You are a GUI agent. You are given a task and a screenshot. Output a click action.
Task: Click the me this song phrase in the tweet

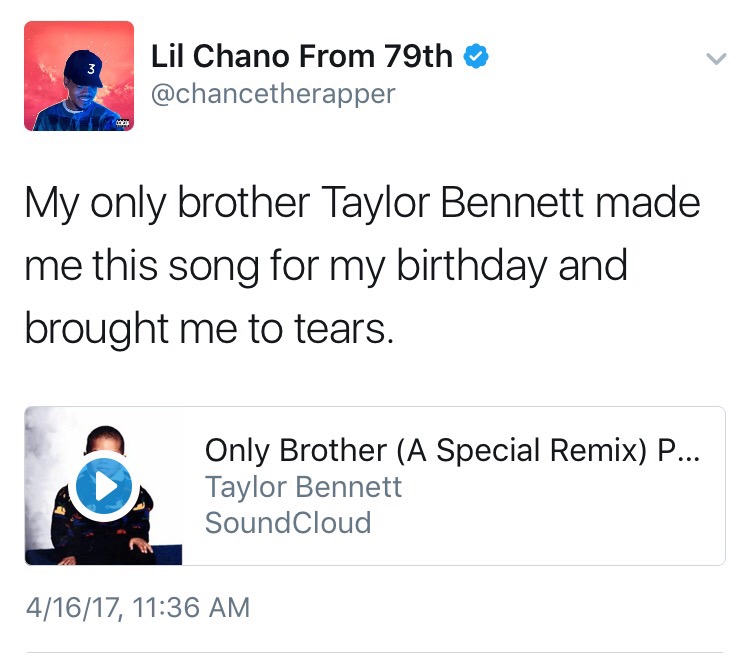[x=142, y=266]
